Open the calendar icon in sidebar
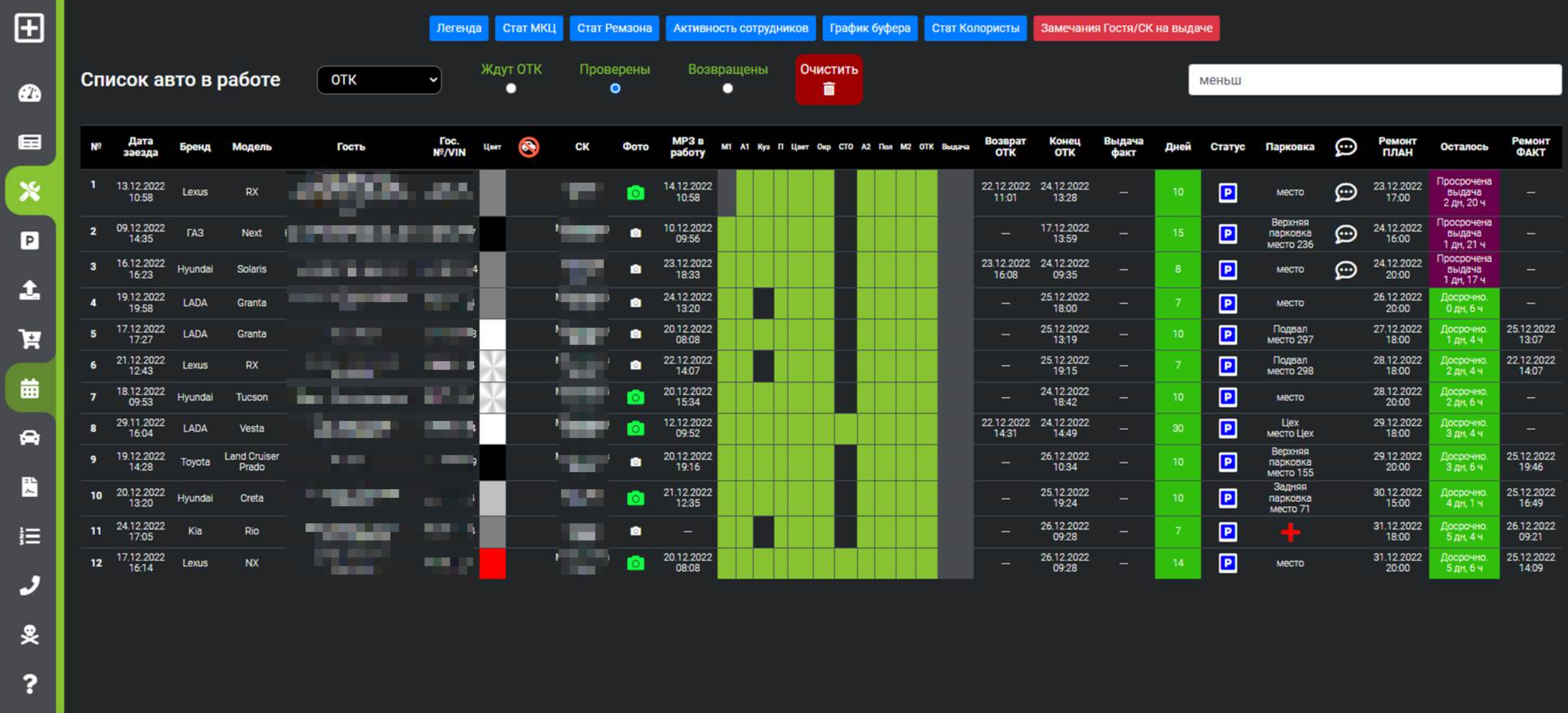 click(x=29, y=389)
